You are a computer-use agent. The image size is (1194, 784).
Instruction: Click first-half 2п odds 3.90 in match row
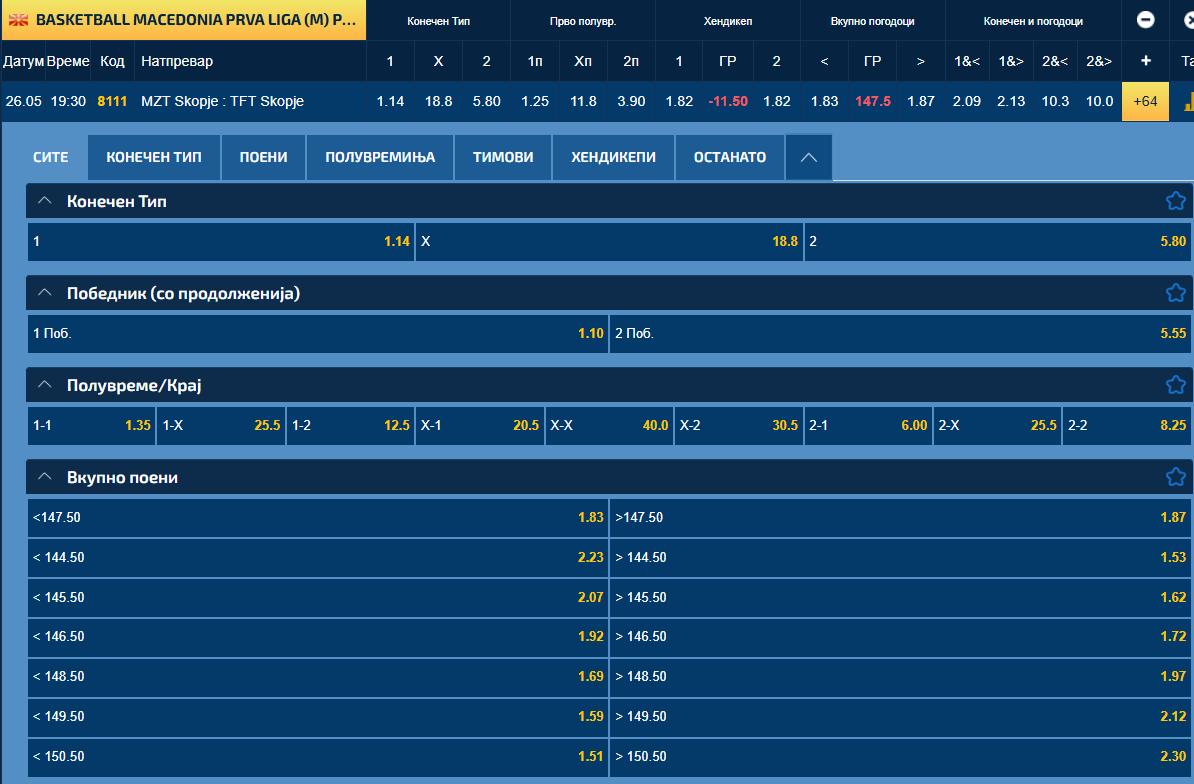[631, 101]
